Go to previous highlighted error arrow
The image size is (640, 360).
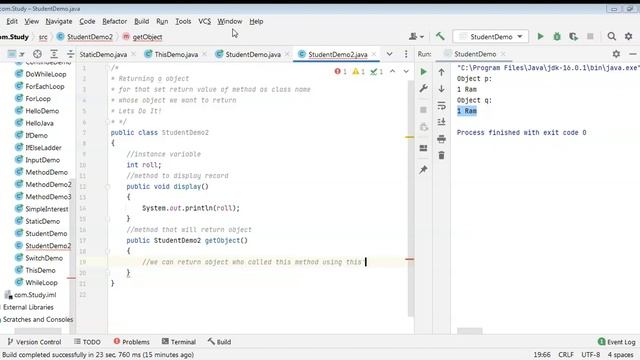click(393, 71)
